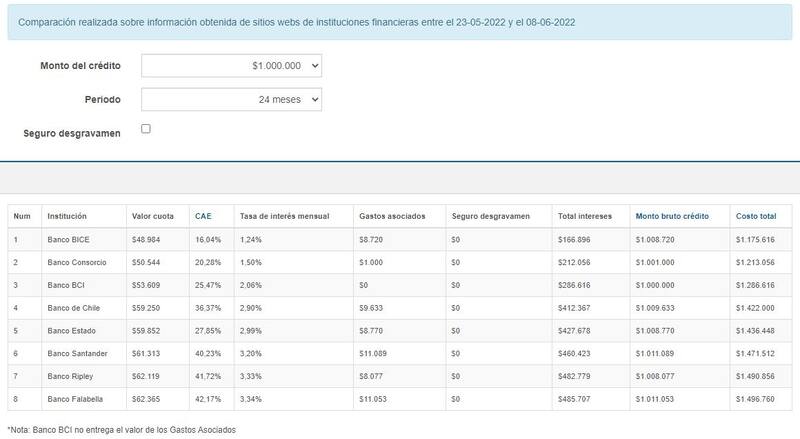
Task: Click the Valor cuota column header
Action: pyautogui.click(x=153, y=215)
